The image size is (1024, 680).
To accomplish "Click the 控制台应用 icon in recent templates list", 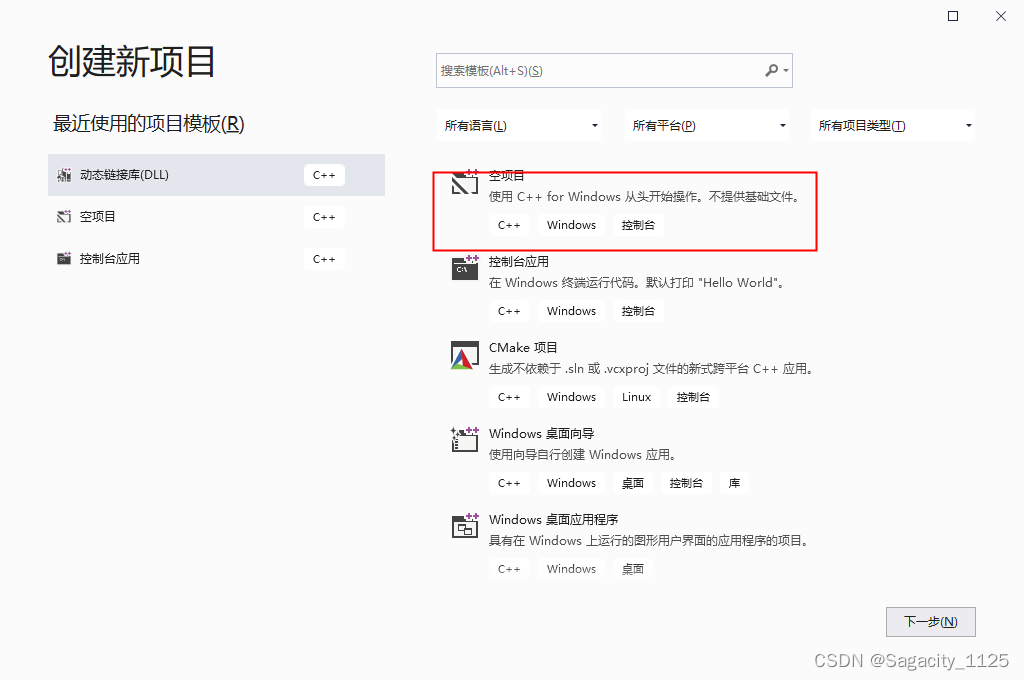I will (62, 259).
